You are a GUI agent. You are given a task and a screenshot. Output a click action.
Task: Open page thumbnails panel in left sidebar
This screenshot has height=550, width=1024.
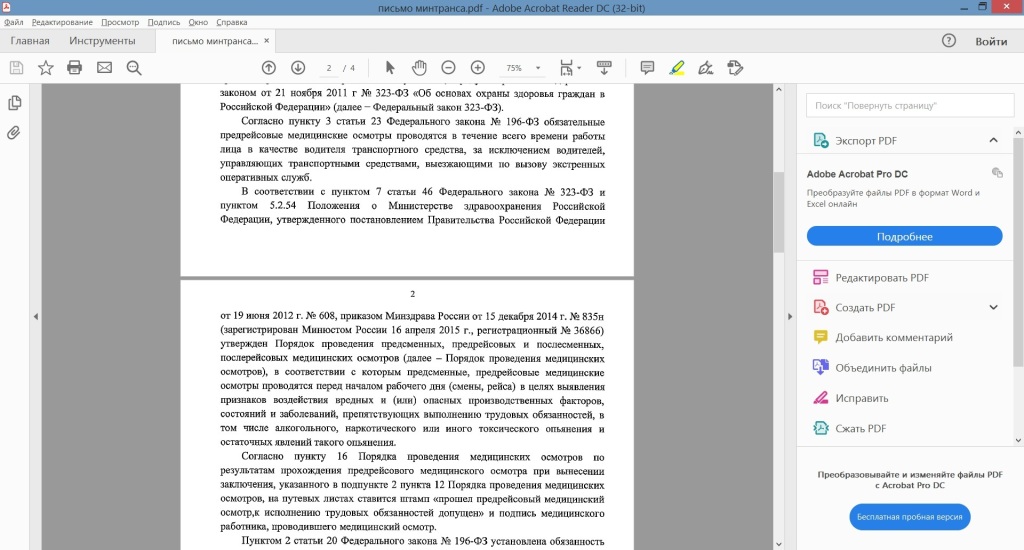click(x=15, y=103)
